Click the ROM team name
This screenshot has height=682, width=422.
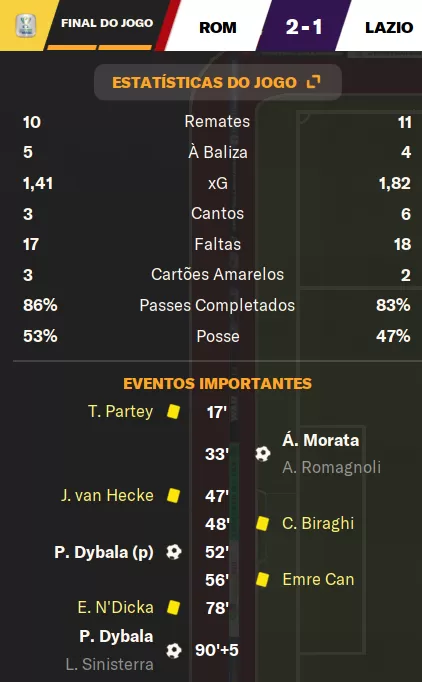pyautogui.click(x=218, y=27)
